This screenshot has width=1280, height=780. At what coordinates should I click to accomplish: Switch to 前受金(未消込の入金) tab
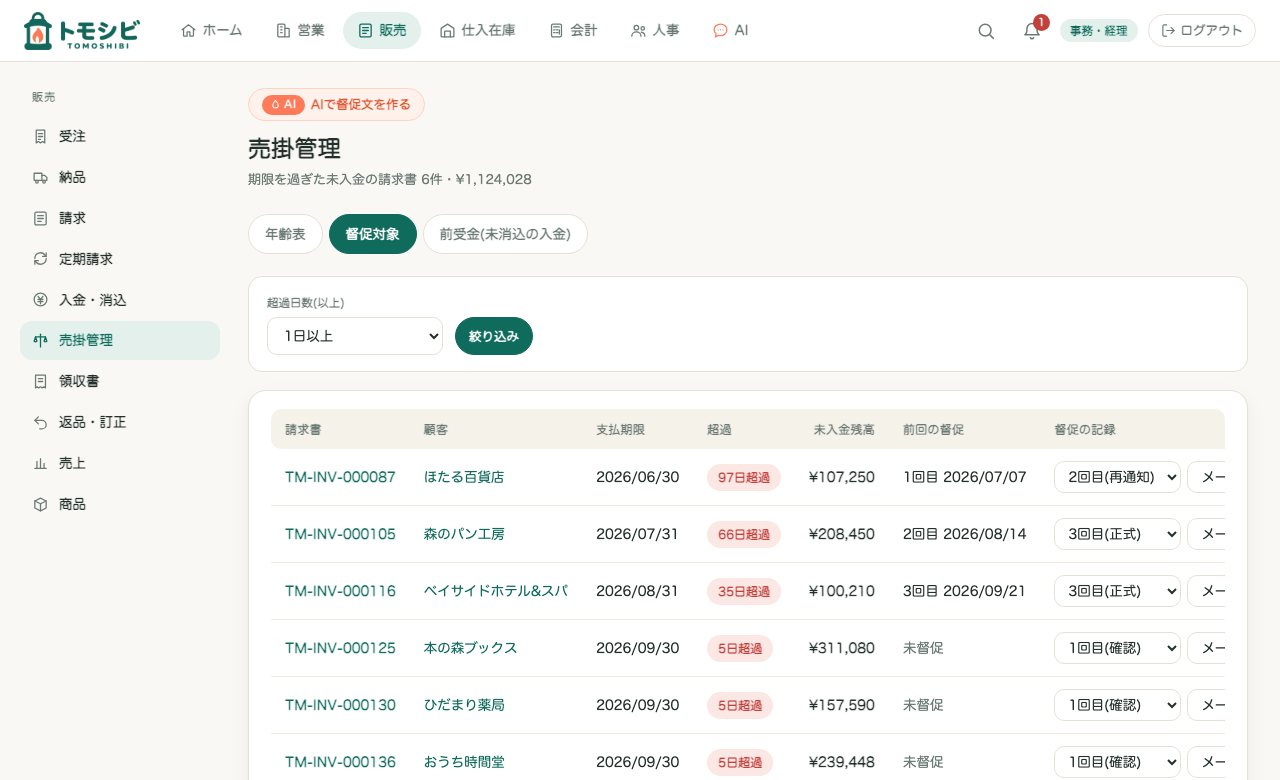(x=505, y=234)
